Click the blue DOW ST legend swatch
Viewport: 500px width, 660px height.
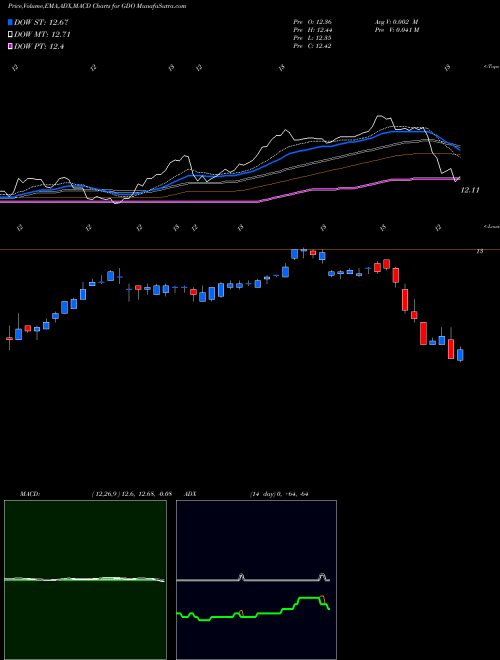11,22
